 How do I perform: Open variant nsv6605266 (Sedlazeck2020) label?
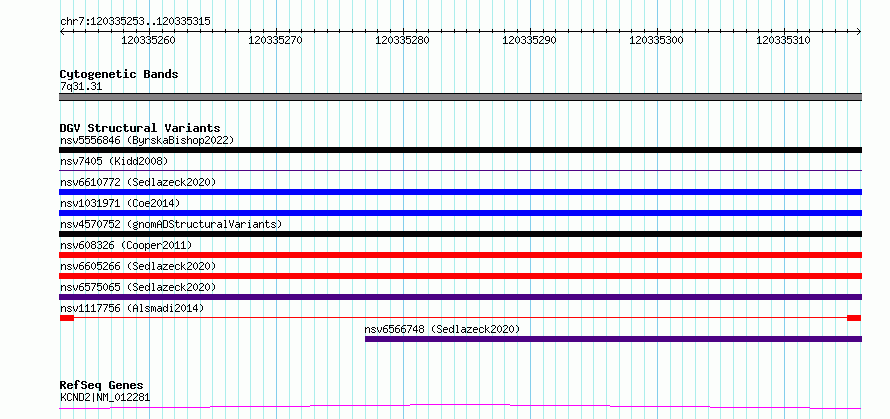coord(138,266)
